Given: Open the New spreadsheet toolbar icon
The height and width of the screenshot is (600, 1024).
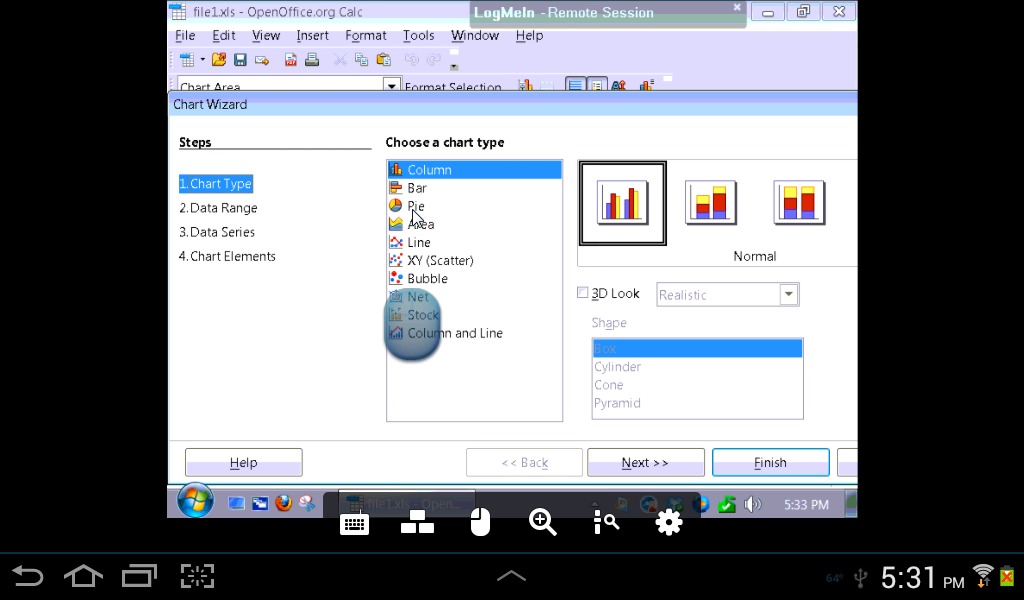Looking at the screenshot, I should tap(187, 60).
